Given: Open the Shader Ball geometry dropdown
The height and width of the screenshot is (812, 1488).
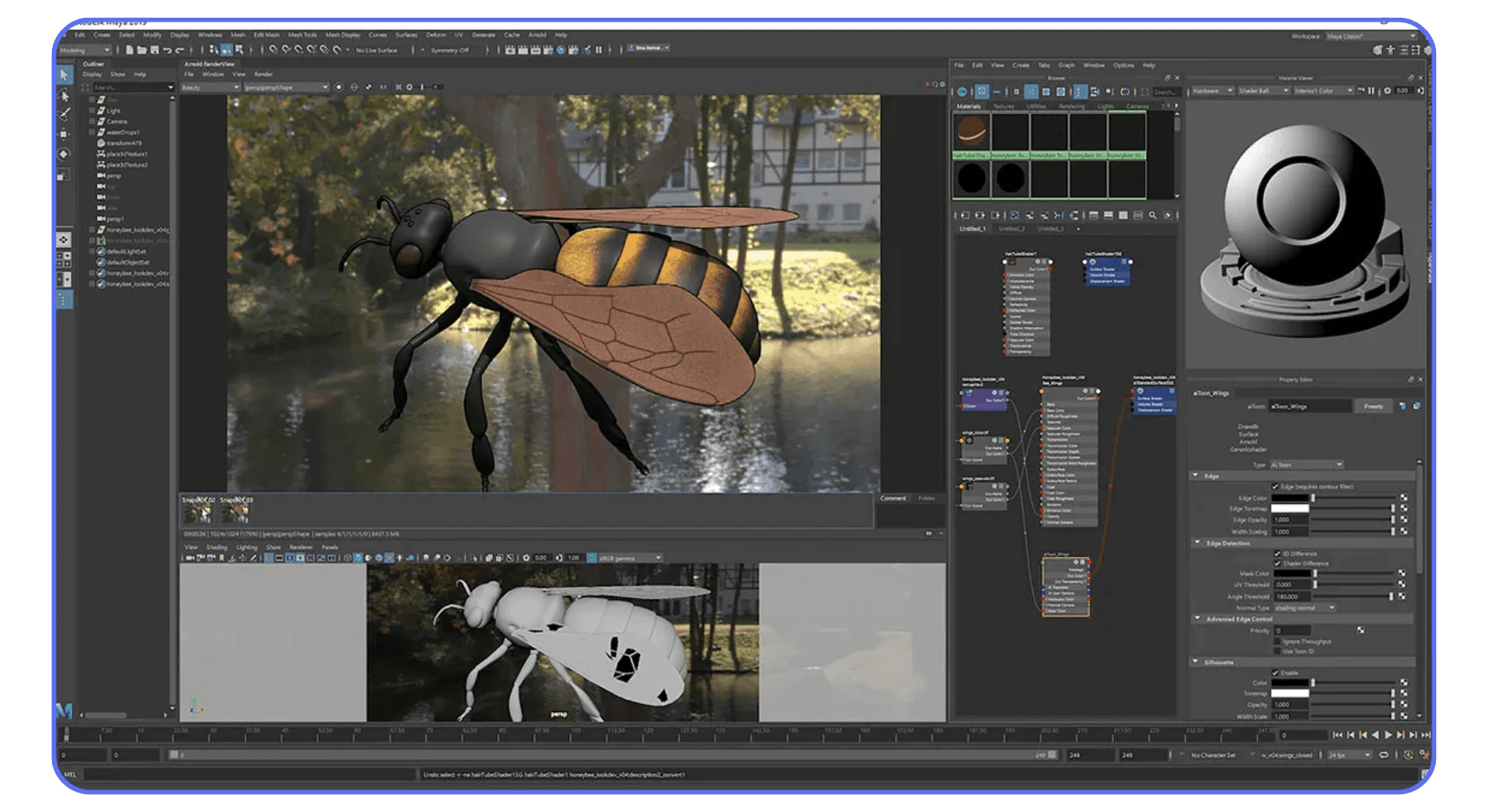Looking at the screenshot, I should [1263, 91].
